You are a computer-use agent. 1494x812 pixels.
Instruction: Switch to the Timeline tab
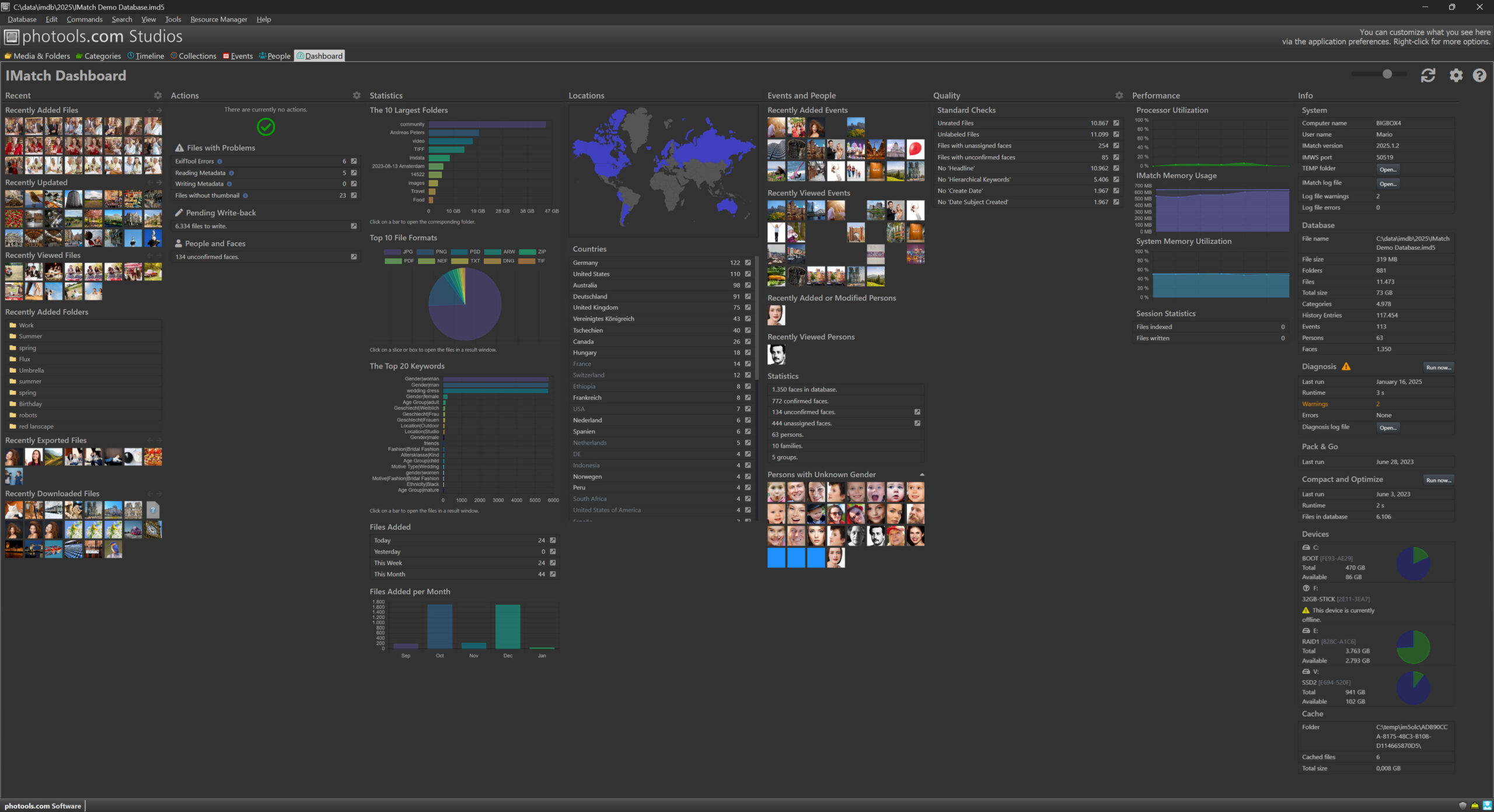(x=146, y=56)
